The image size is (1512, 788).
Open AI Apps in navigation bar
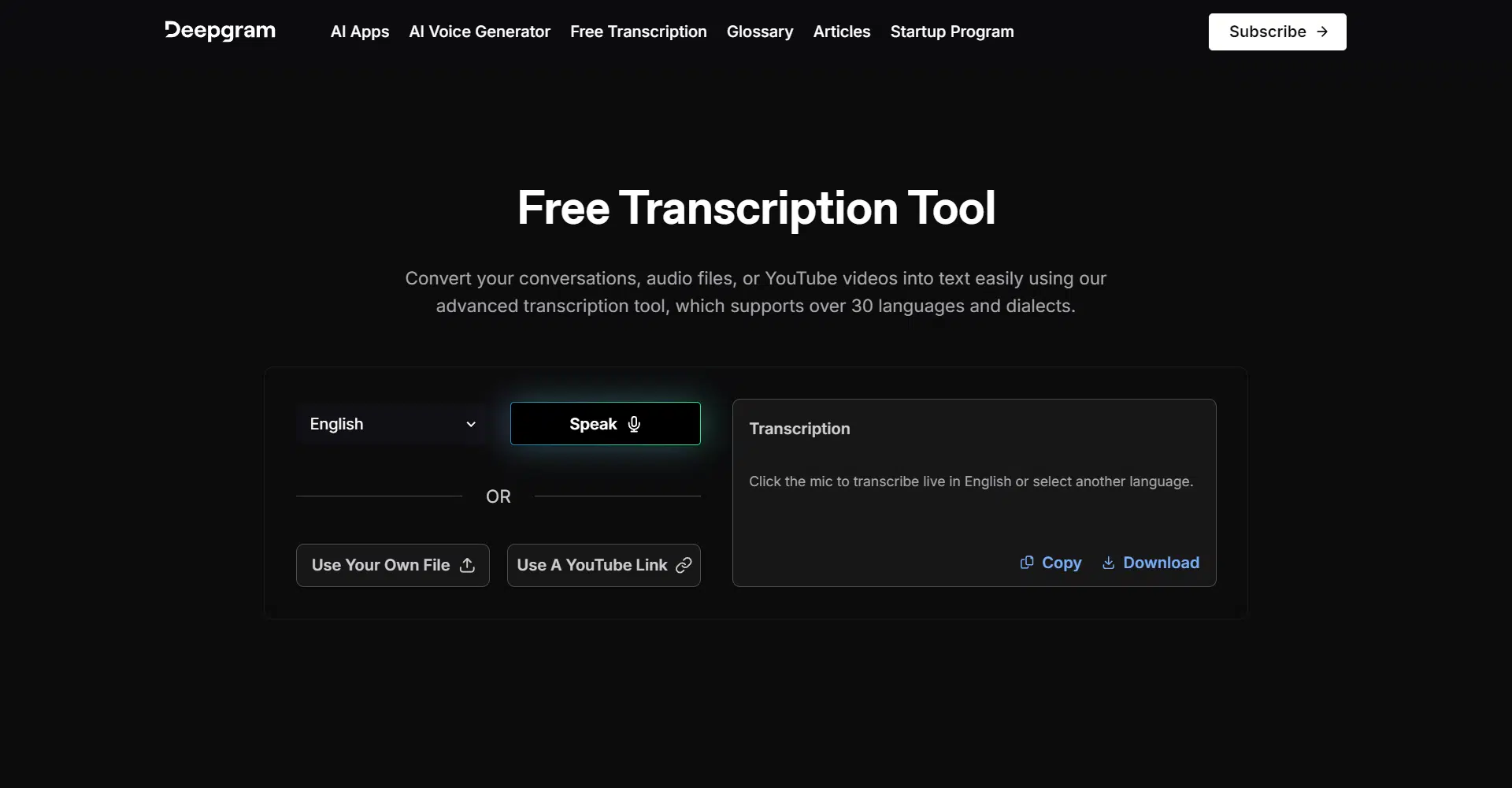point(359,32)
